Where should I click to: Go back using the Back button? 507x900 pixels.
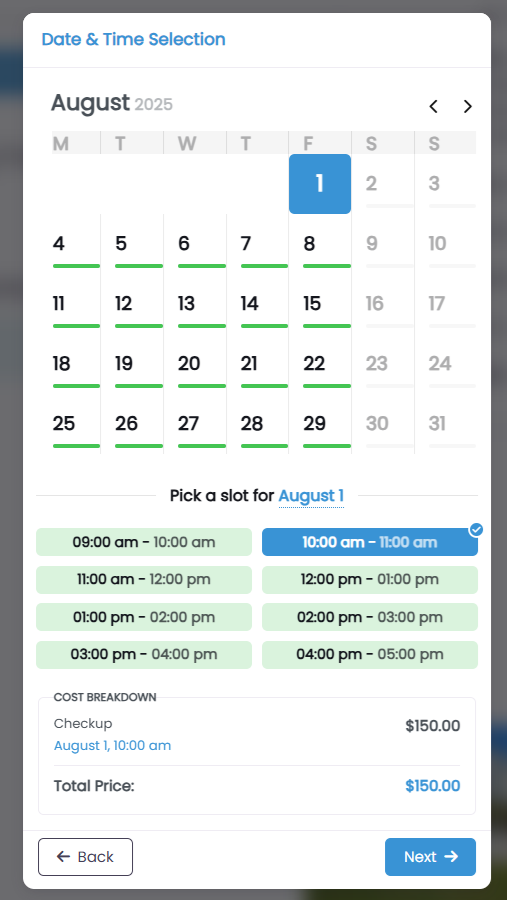[86, 857]
